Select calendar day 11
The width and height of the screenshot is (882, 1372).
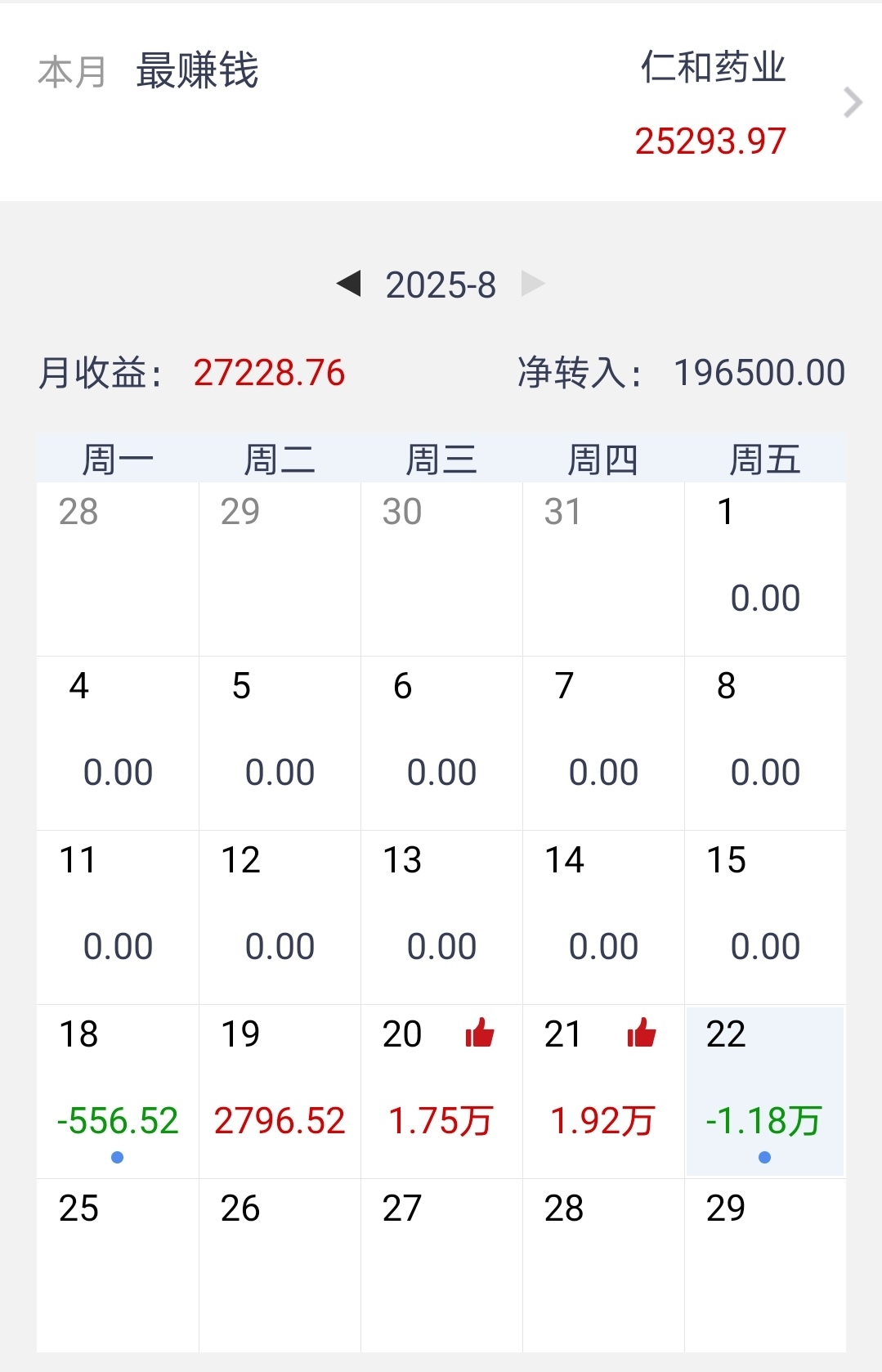coord(118,917)
